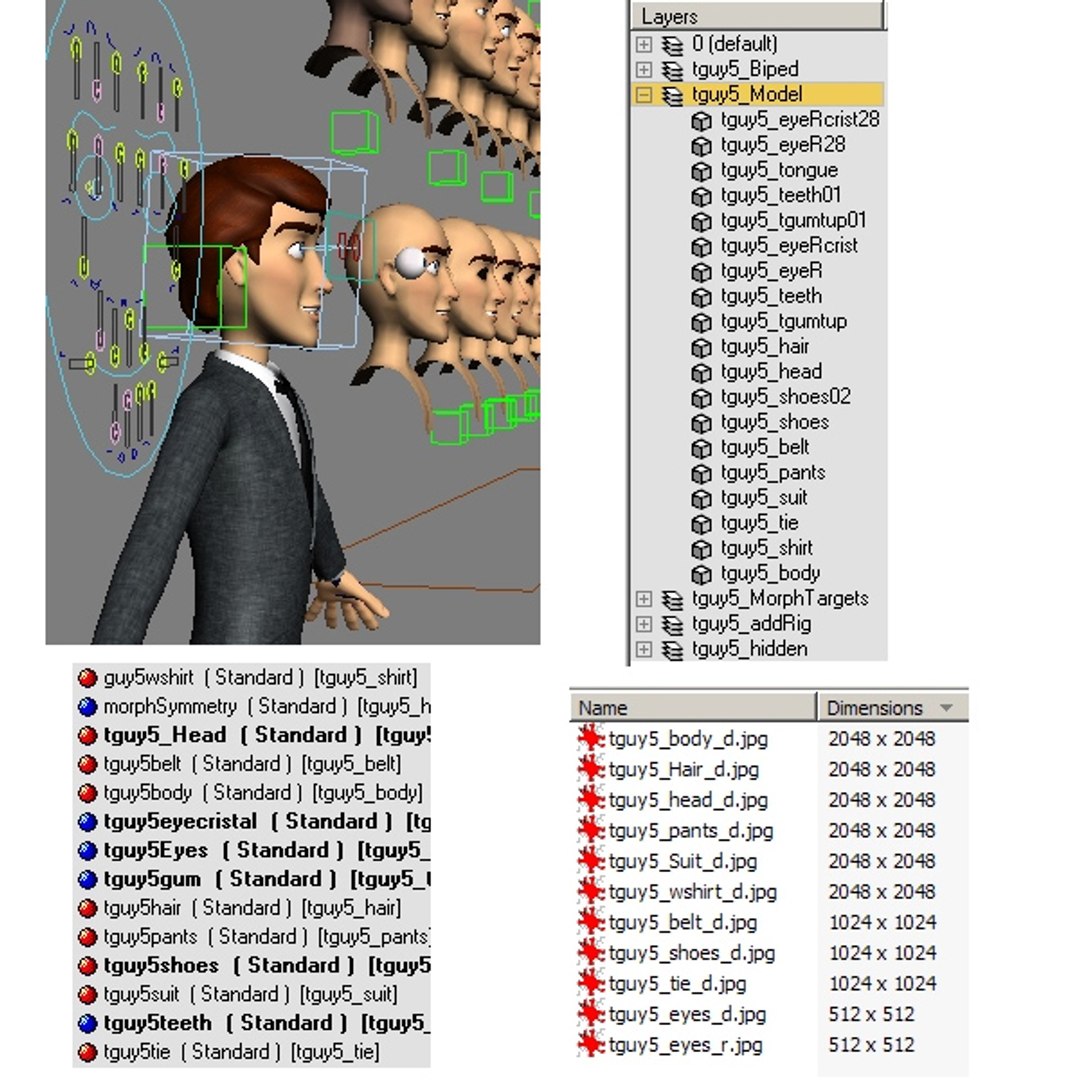Select the tguy5_shoes02 object row
Viewport: 1080px width, 1080px height.
pos(785,397)
